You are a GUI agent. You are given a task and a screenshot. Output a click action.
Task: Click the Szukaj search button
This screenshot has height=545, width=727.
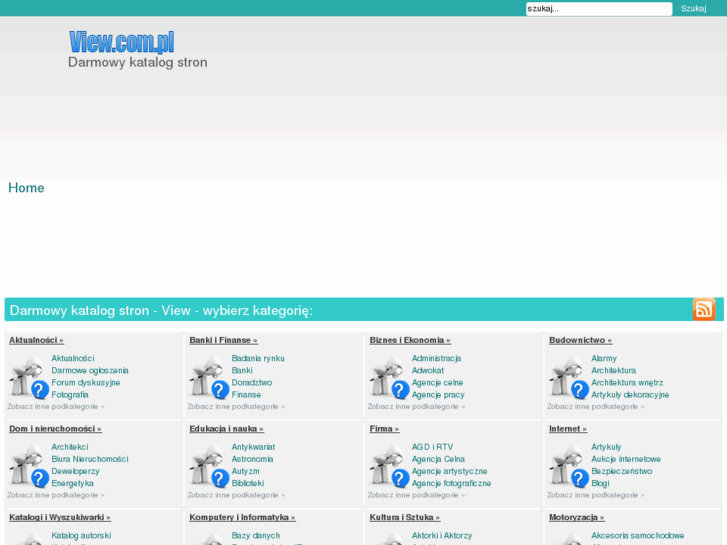tap(693, 9)
